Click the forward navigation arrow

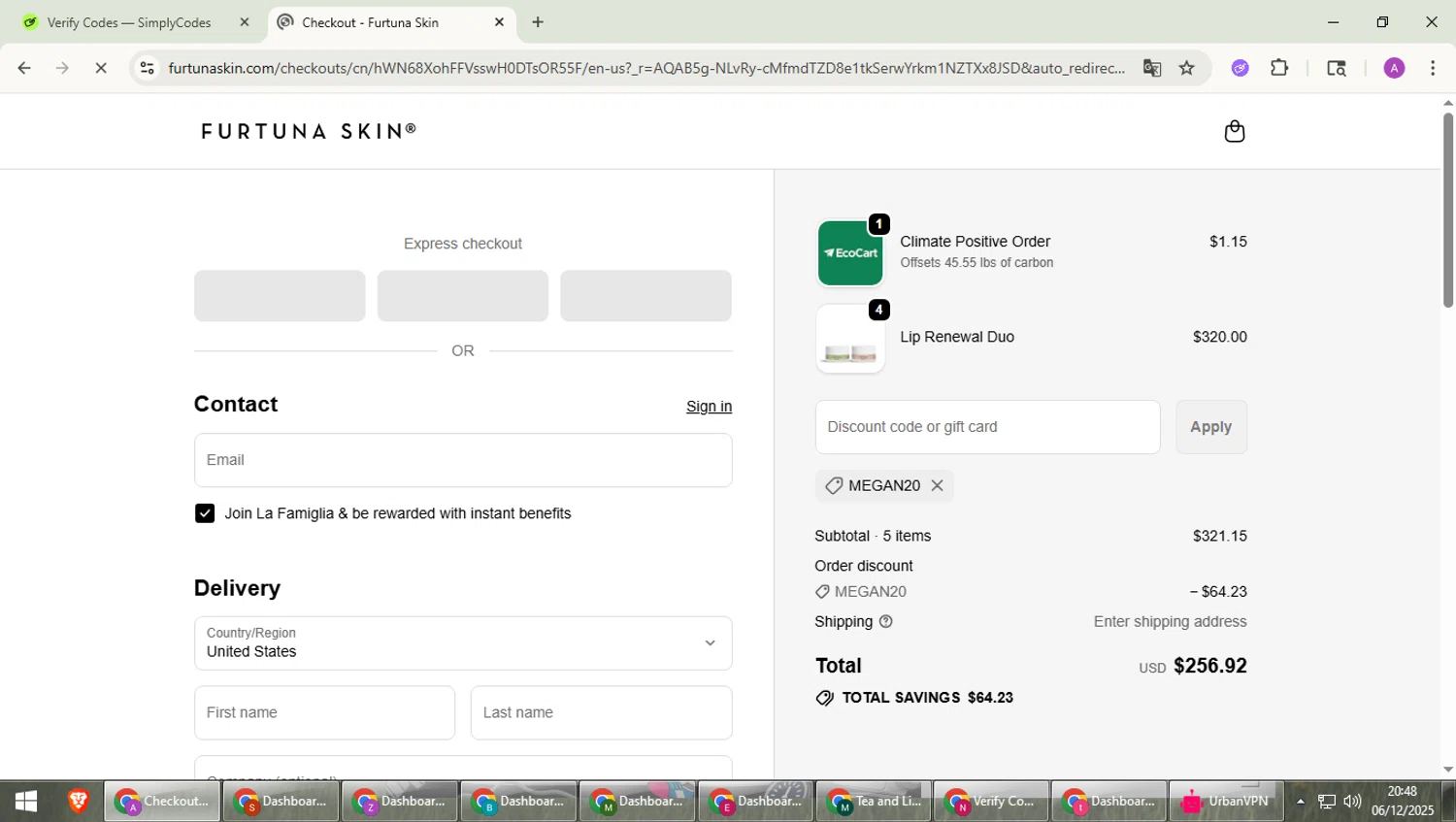click(x=62, y=68)
